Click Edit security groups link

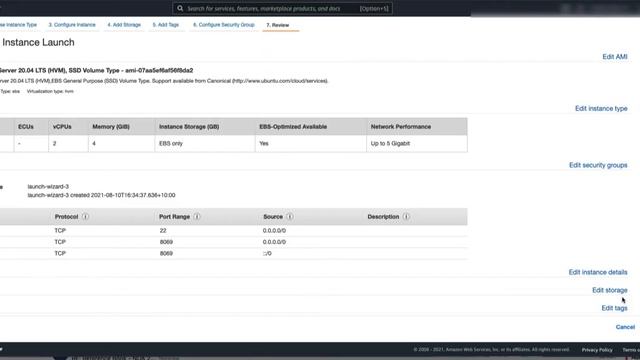598,165
